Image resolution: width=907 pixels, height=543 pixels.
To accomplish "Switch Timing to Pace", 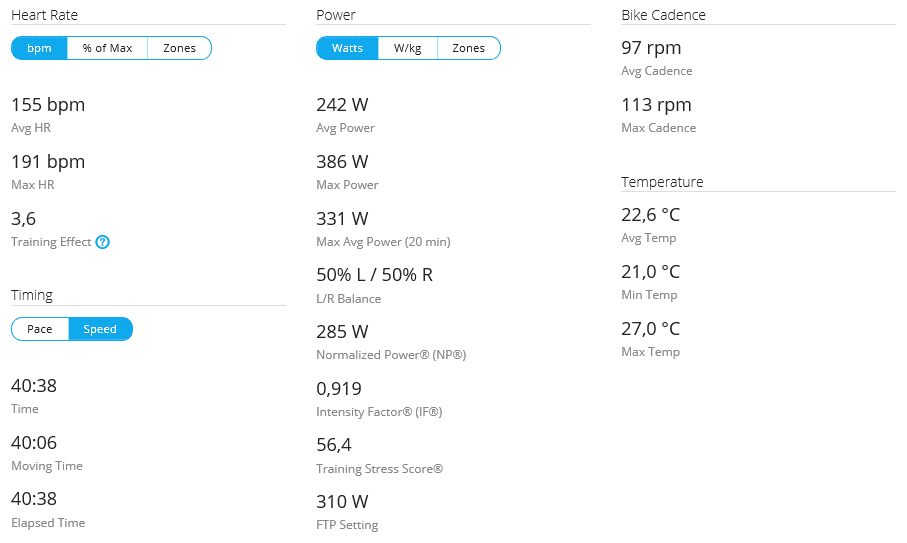I will pyautogui.click(x=40, y=329).
